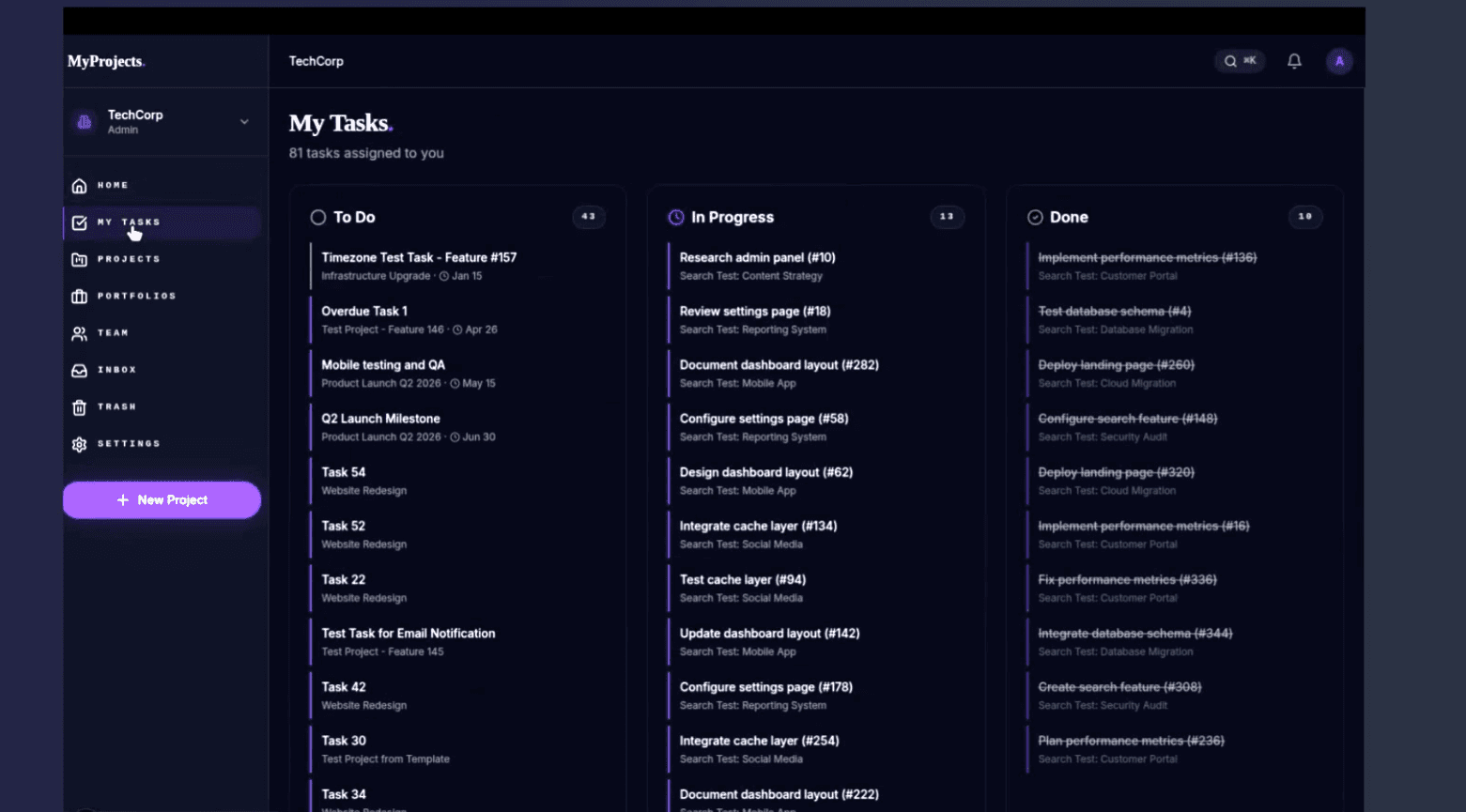Click the TechCorp workspace logo icon
1466x812 pixels.
pos(85,122)
